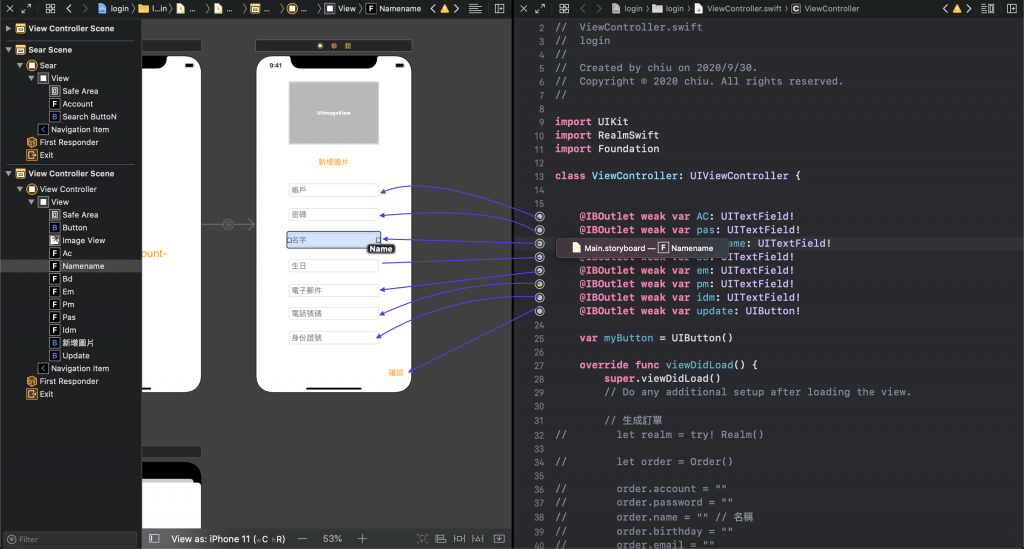Click outlet connection circle for update
The height and width of the screenshot is (549, 1024).
pos(539,311)
